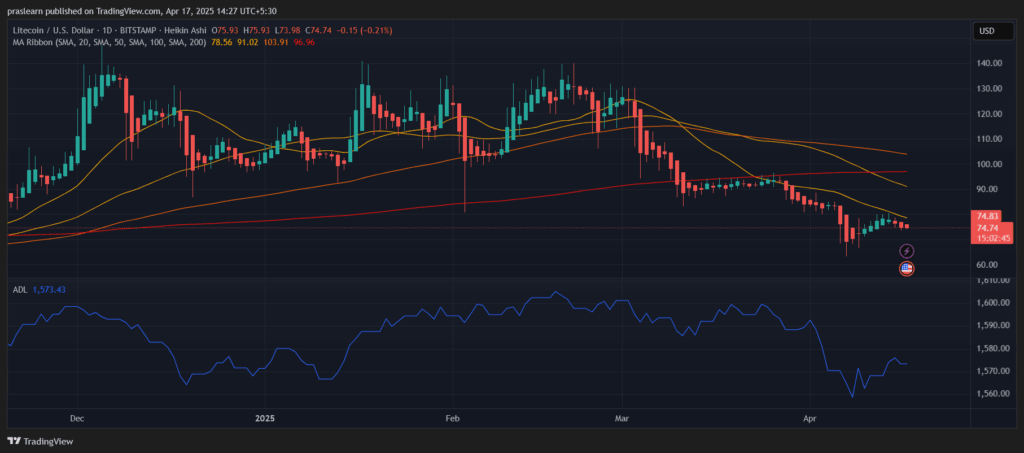Click the 74.74 current price label
The height and width of the screenshot is (453, 1024).
[x=986, y=227]
